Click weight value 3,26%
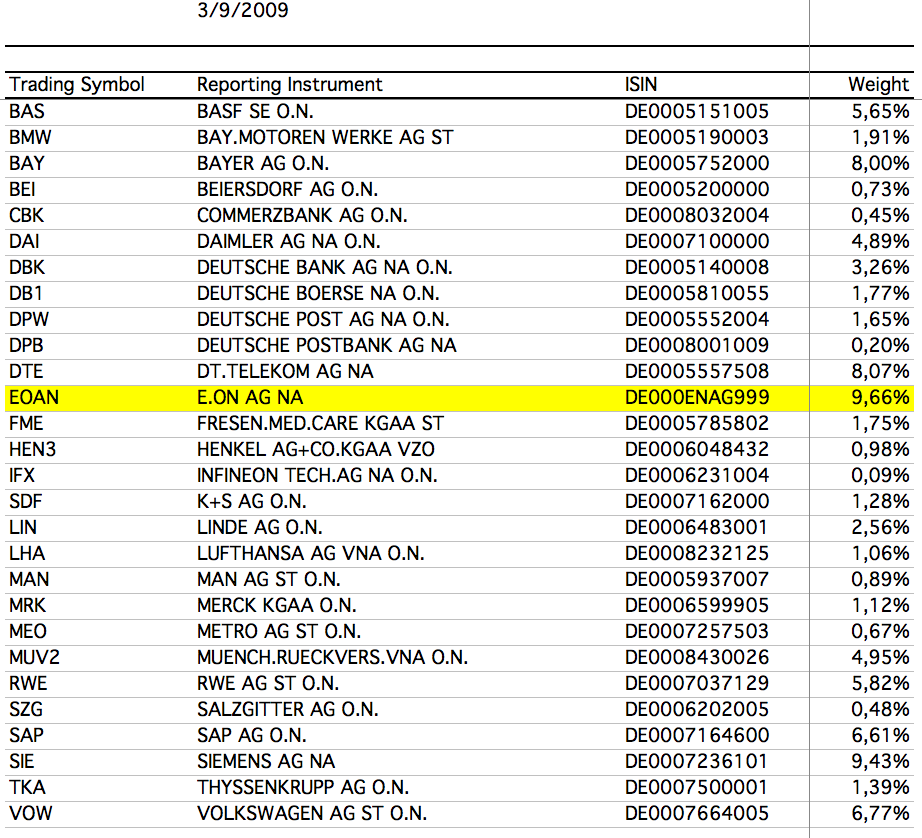This screenshot has width=922, height=838. pyautogui.click(x=880, y=268)
